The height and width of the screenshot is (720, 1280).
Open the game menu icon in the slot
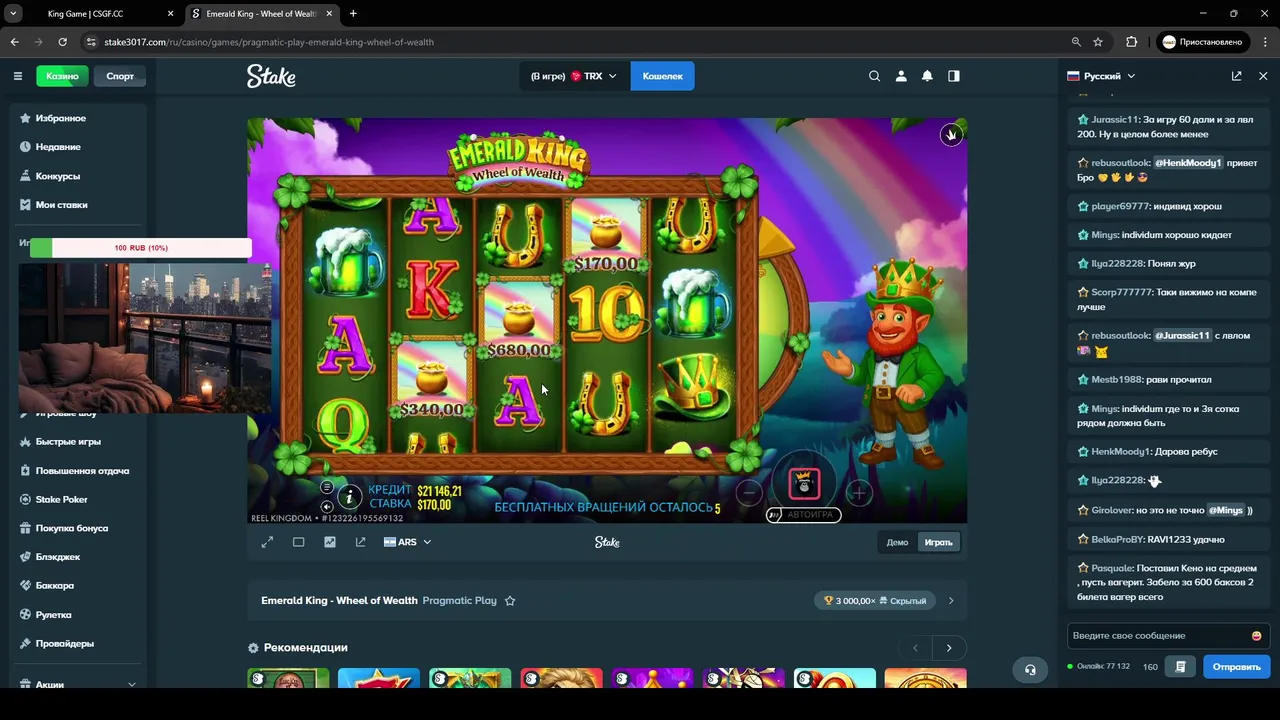coord(326,487)
